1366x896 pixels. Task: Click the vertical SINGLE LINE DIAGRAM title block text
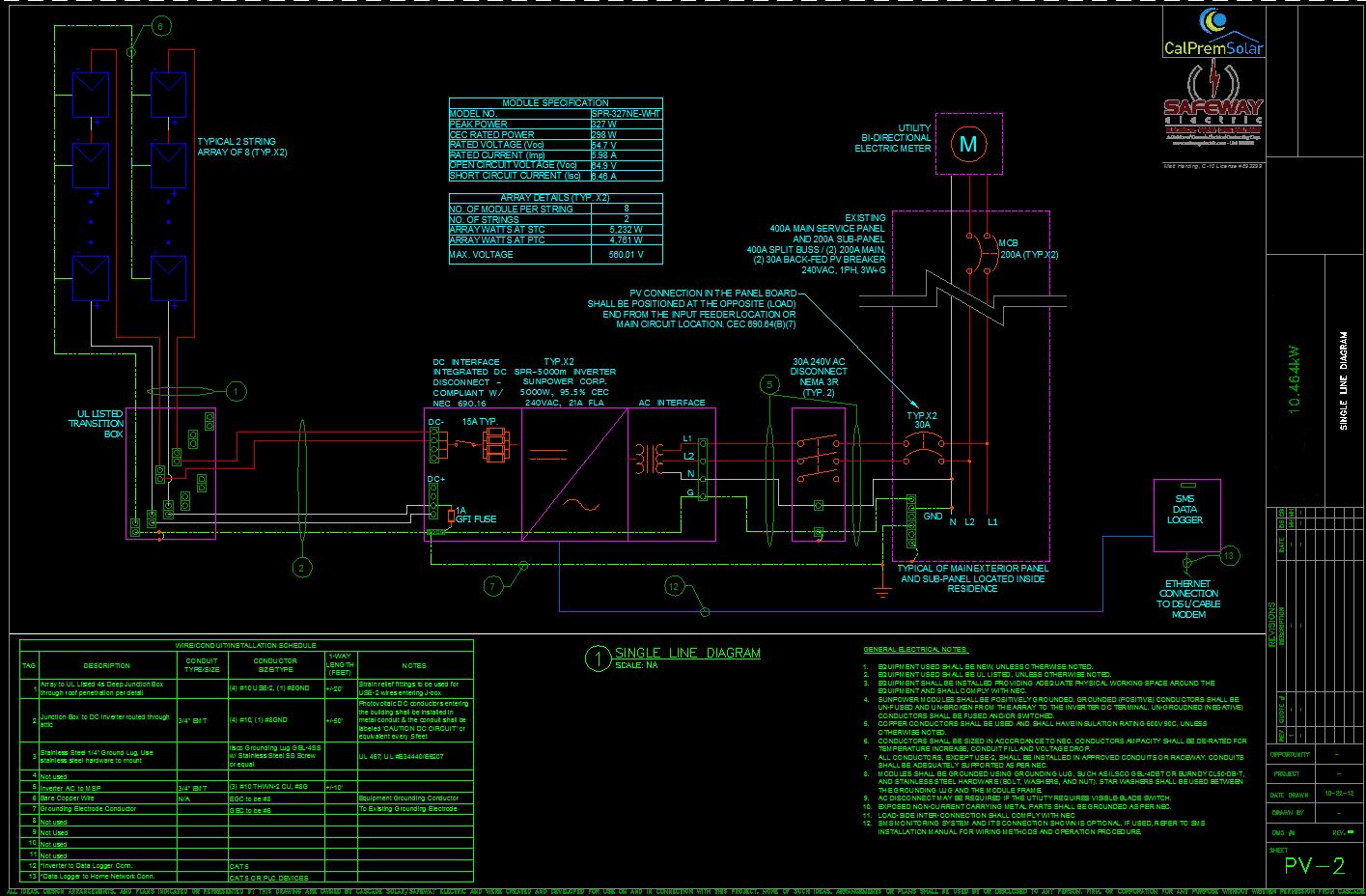click(1343, 380)
